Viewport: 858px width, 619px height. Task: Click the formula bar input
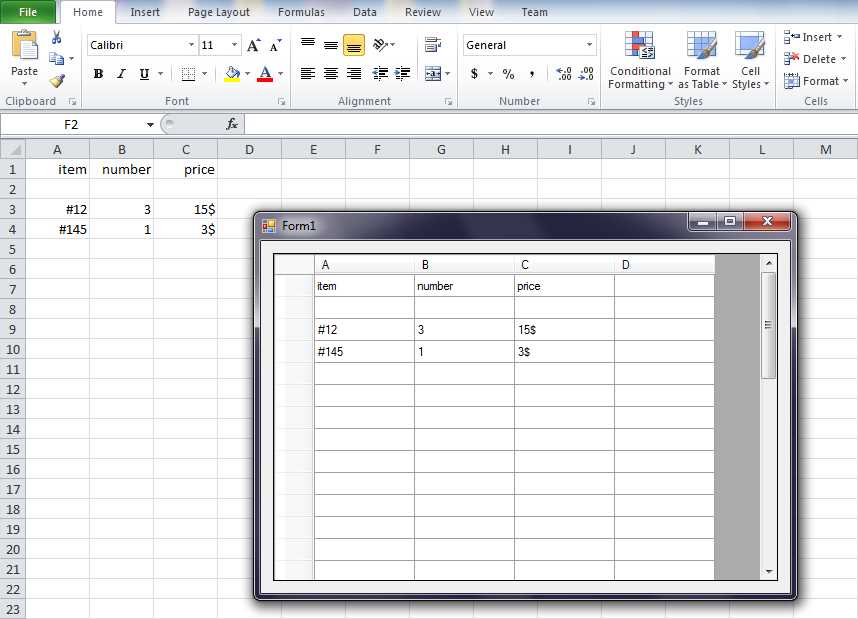tap(551, 124)
